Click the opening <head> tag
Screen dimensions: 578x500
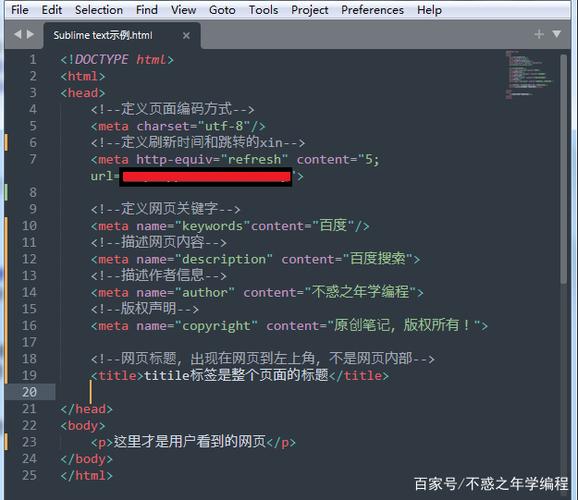click(83, 93)
